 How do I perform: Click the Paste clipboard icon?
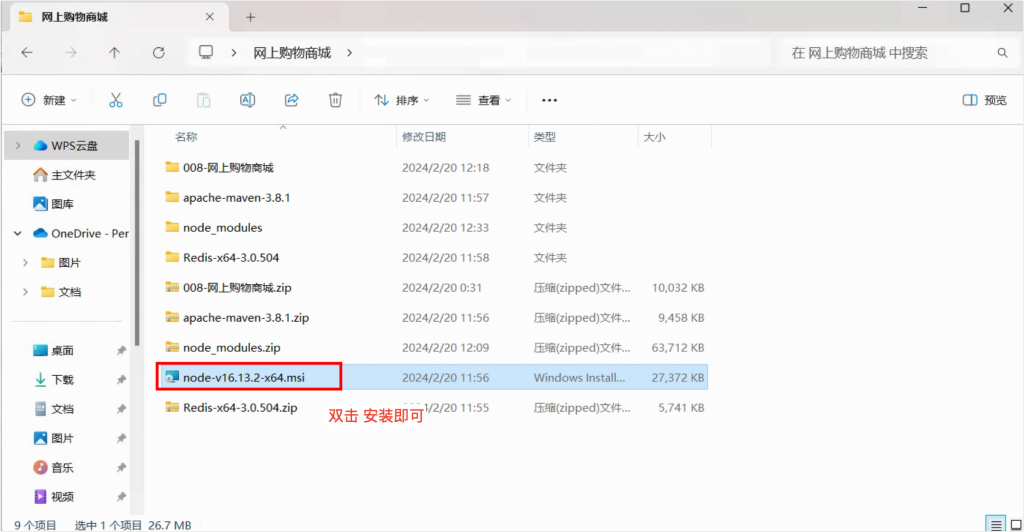[x=204, y=100]
